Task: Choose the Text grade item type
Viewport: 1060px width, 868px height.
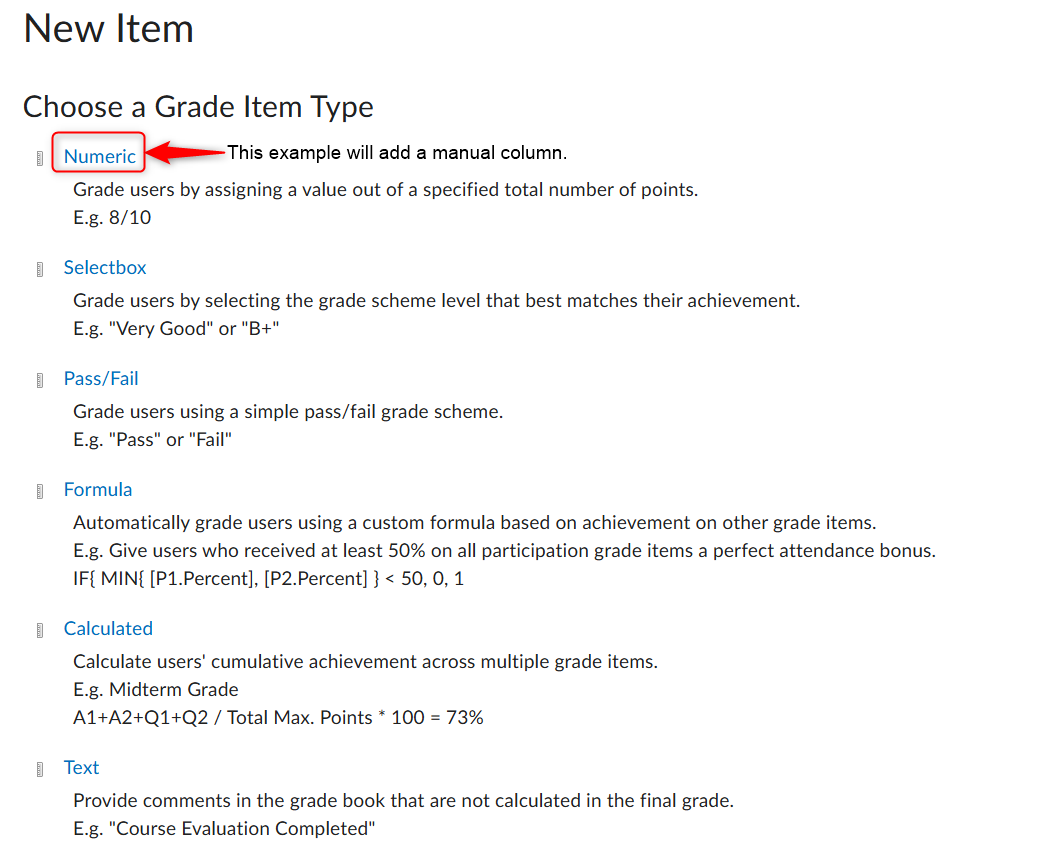Action: pyautogui.click(x=81, y=767)
